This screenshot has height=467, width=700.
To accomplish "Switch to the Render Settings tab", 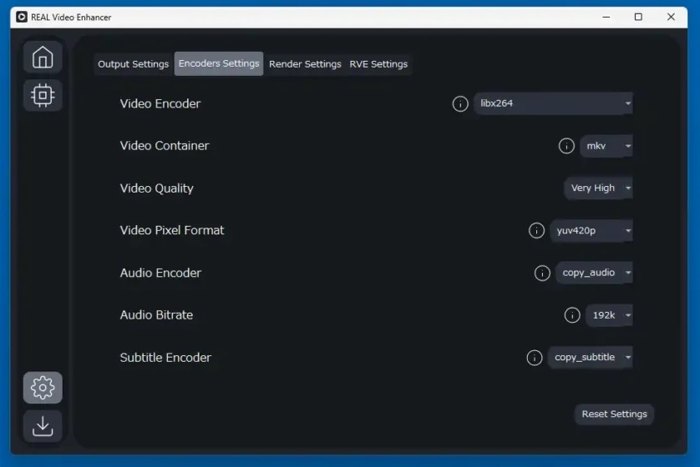I will (305, 64).
